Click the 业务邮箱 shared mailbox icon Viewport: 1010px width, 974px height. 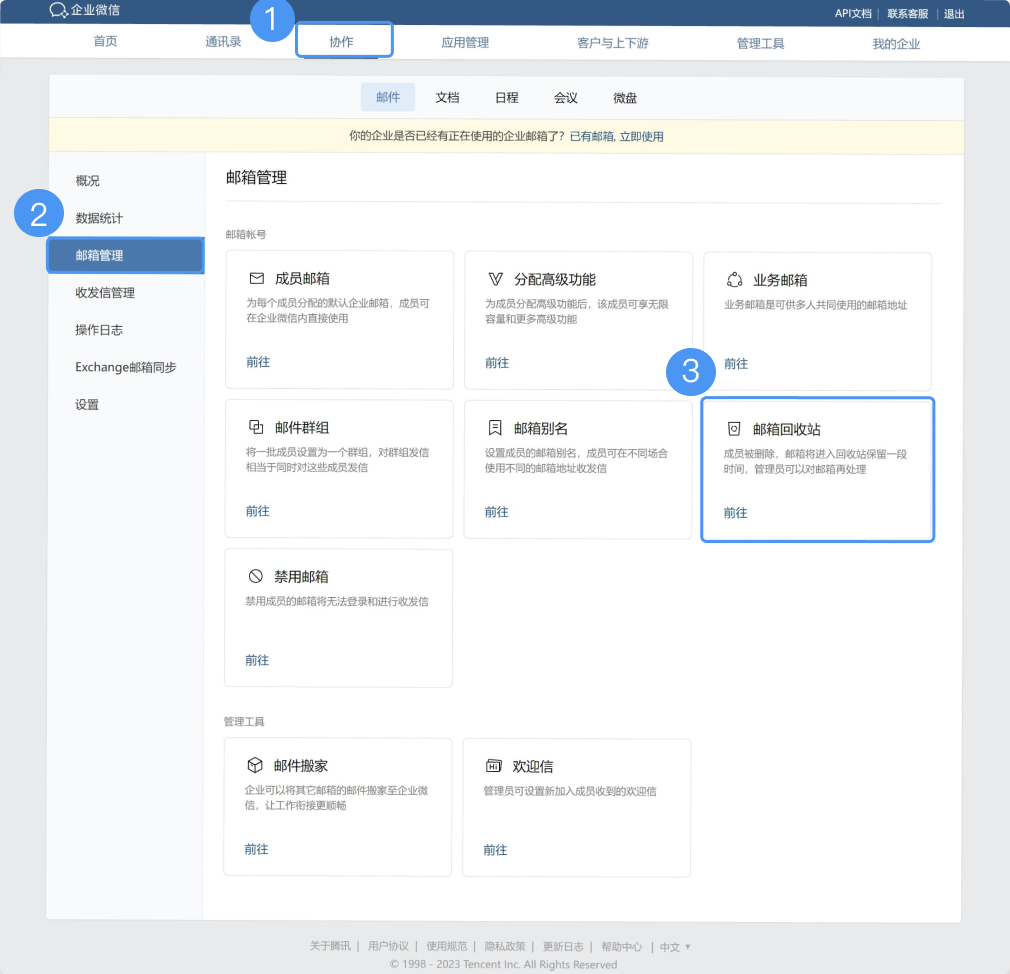[734, 280]
